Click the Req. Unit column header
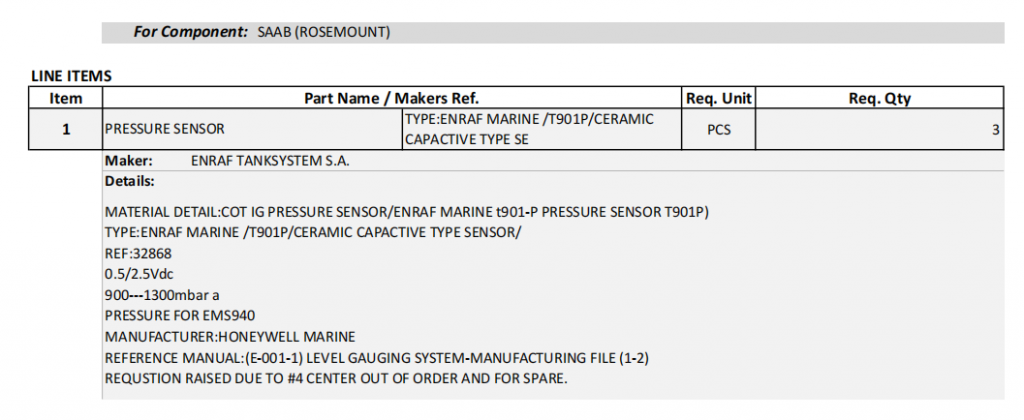The width and height of the screenshot is (1024, 420). click(718, 99)
